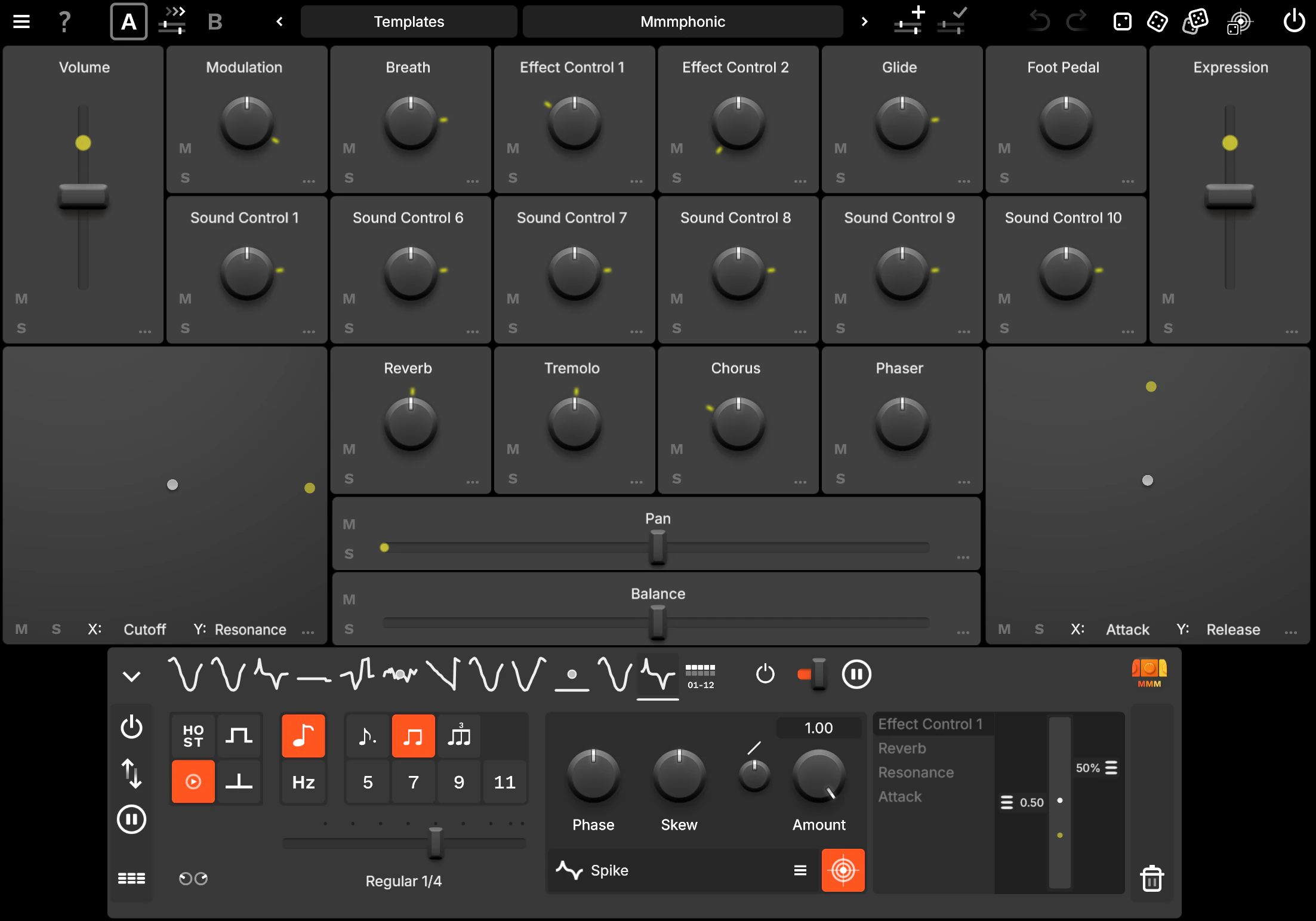This screenshot has height=921, width=1316.
Task: Toggle the LFO row power button
Action: click(765, 674)
